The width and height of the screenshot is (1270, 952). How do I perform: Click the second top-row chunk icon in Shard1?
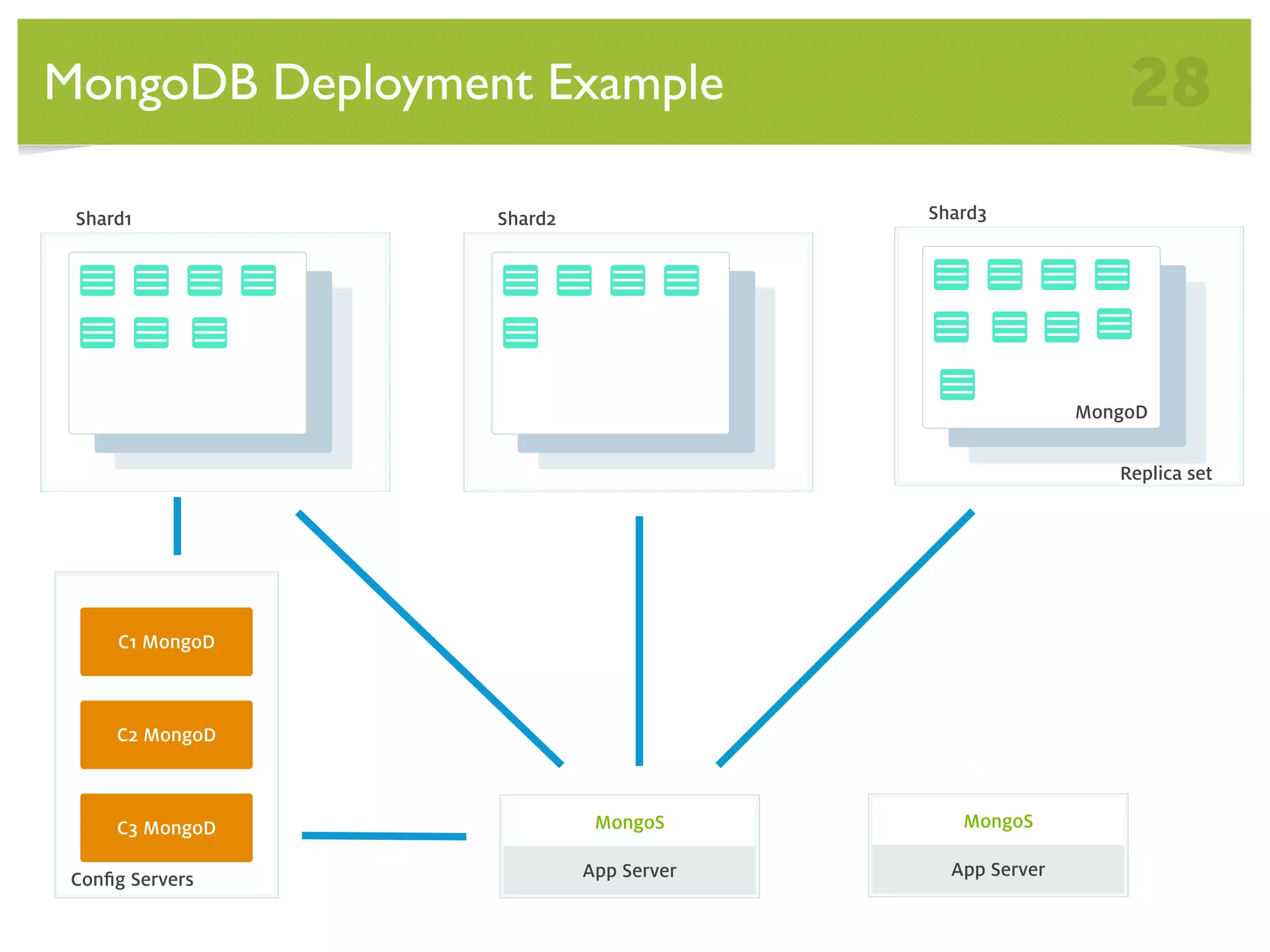click(151, 280)
